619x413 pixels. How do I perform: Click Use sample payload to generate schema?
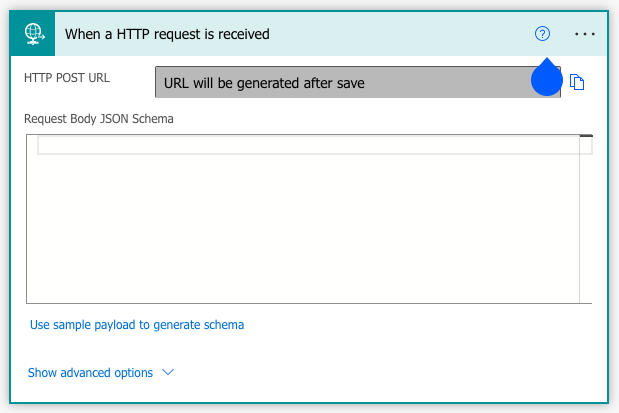click(137, 324)
